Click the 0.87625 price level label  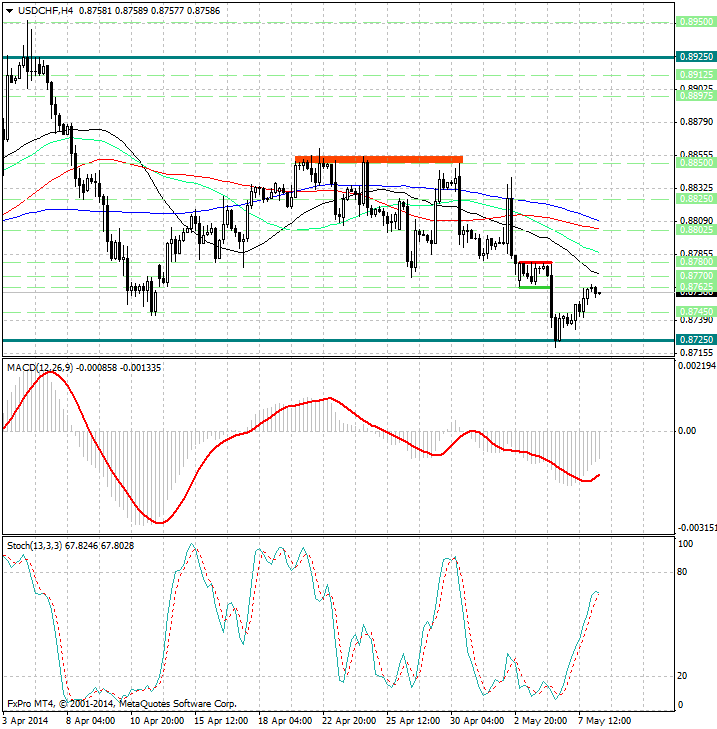(x=697, y=286)
